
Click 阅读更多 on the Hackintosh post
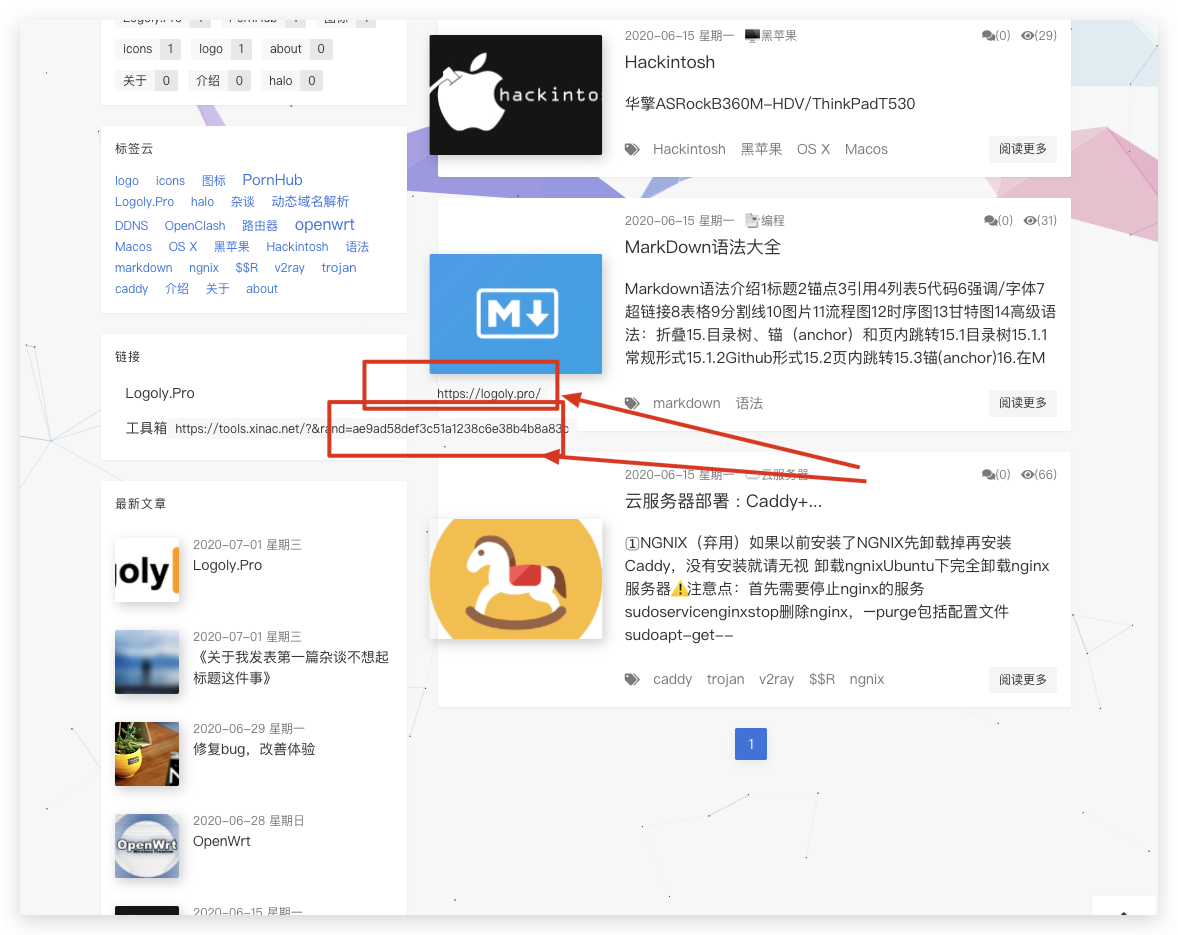pyautogui.click(x=1022, y=149)
